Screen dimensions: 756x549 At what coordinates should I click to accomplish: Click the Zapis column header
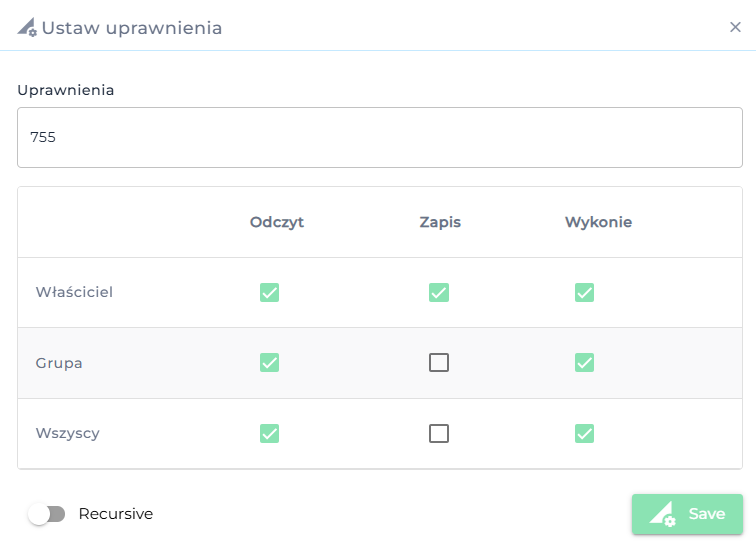click(x=440, y=222)
